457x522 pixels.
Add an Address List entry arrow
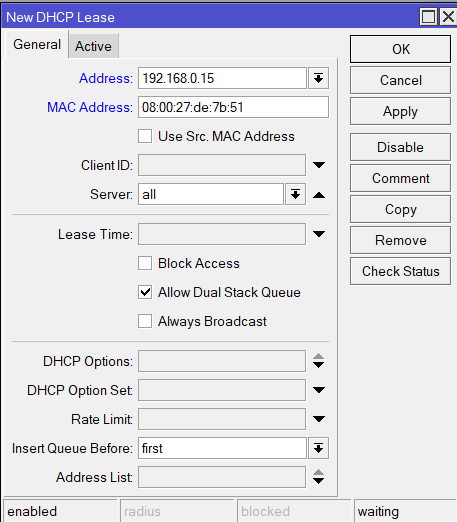[x=319, y=481]
